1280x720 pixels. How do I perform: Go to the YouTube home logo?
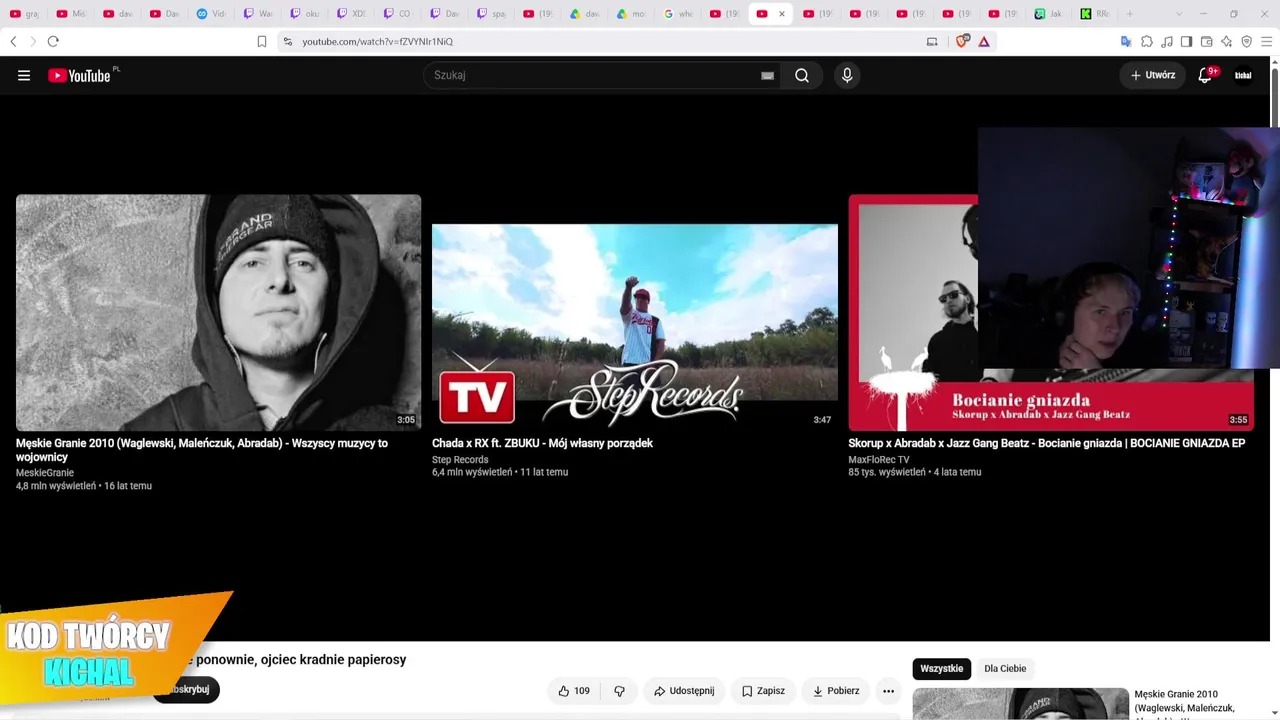click(80, 75)
